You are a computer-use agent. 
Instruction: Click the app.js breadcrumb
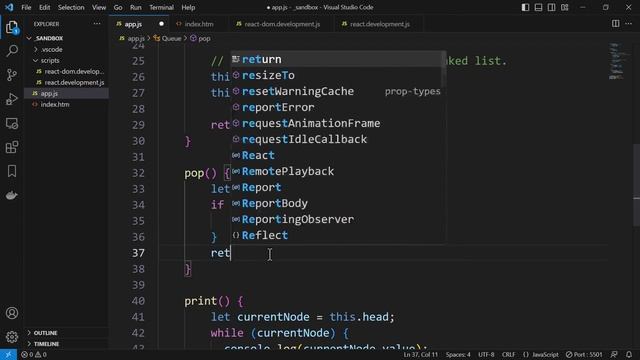132,38
